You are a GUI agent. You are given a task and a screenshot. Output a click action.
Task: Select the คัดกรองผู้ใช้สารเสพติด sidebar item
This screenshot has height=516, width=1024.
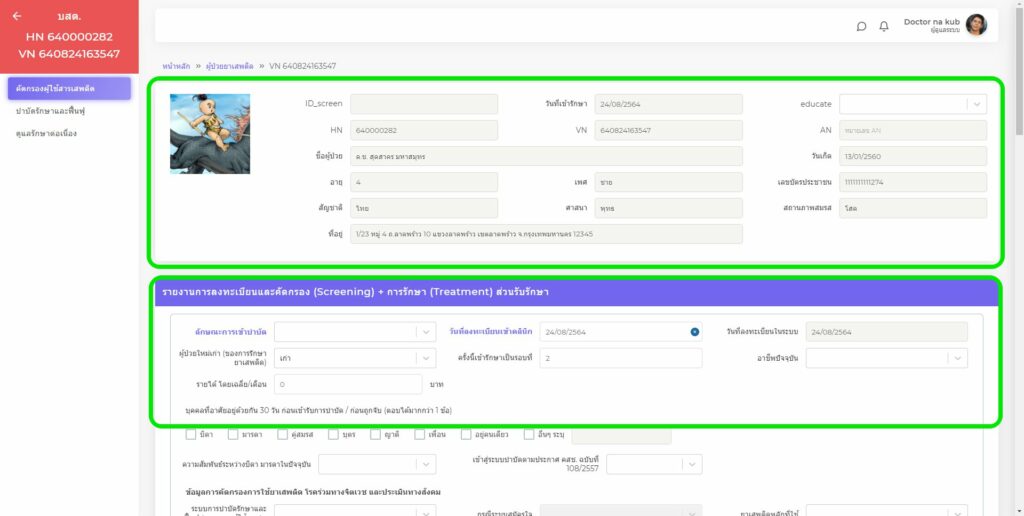point(69,89)
